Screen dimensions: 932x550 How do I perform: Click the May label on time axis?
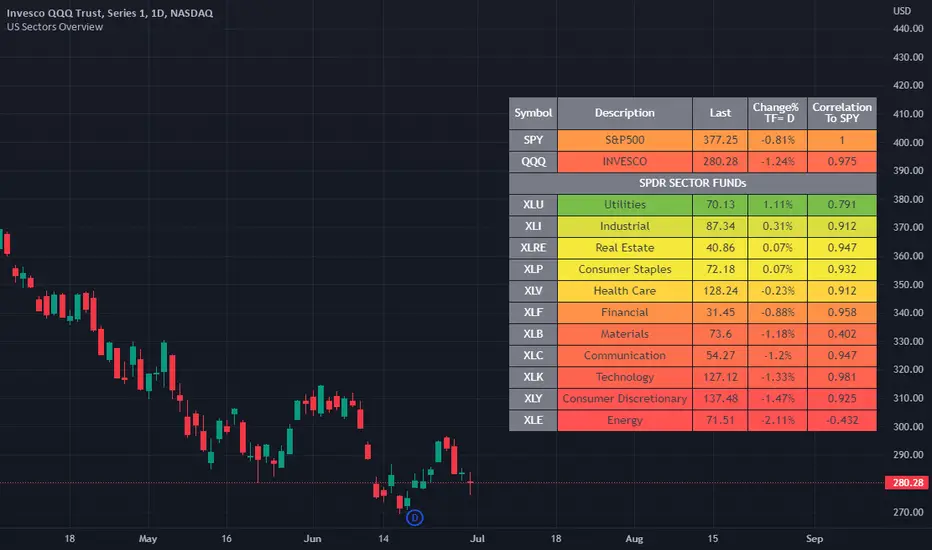[148, 539]
